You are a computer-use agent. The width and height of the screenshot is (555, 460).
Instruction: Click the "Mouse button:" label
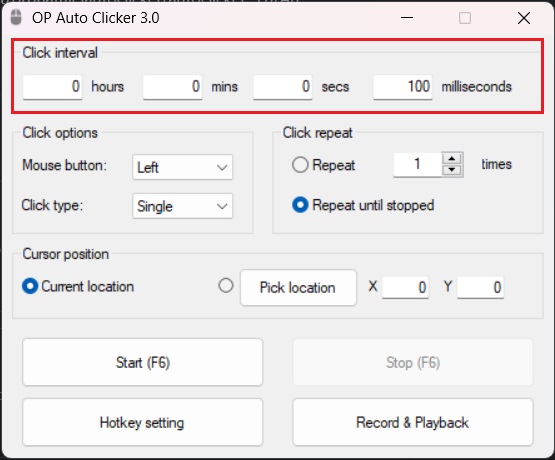pyautogui.click(x=64, y=165)
